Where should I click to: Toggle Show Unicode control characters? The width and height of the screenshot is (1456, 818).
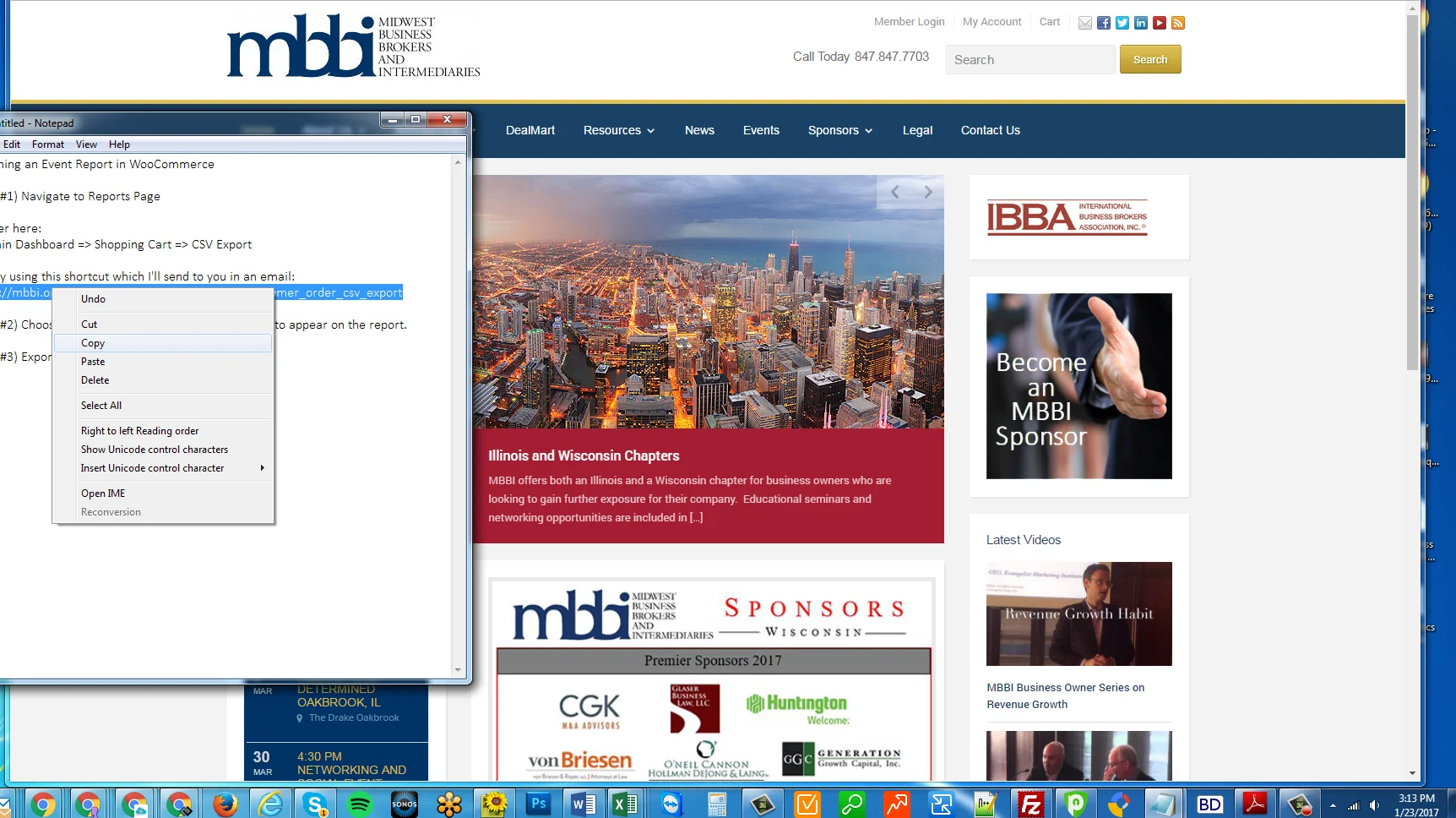tap(163, 450)
